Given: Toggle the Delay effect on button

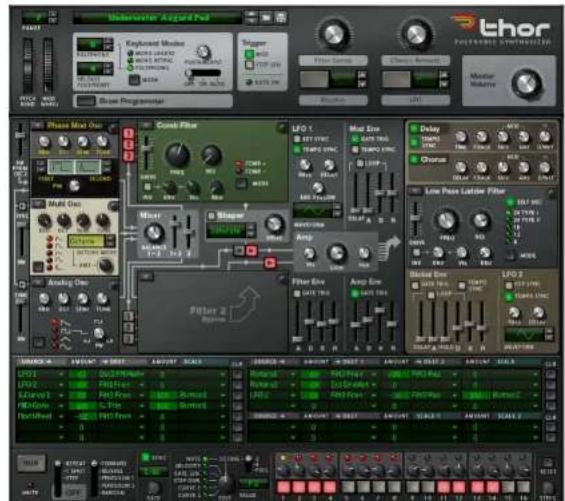Looking at the screenshot, I should pyautogui.click(x=414, y=129).
